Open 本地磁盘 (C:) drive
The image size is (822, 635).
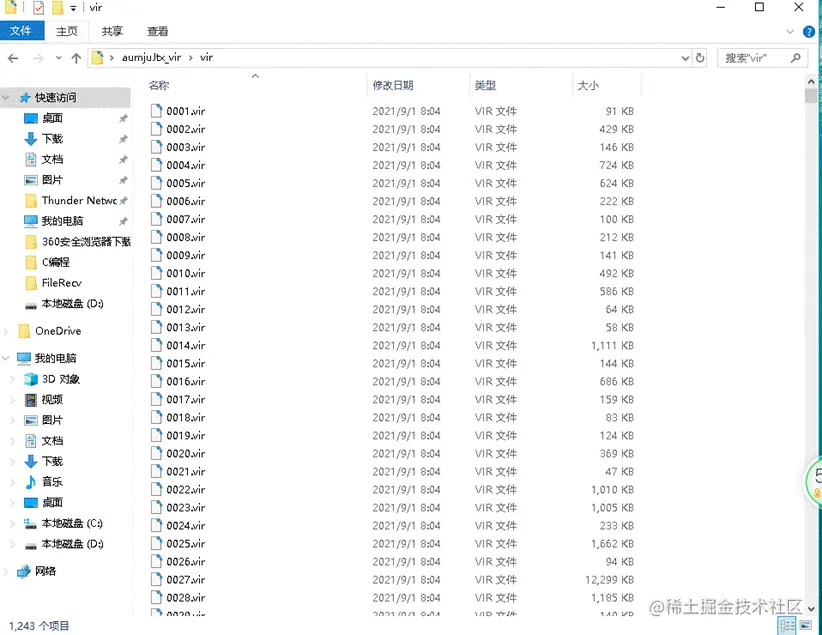(72, 523)
